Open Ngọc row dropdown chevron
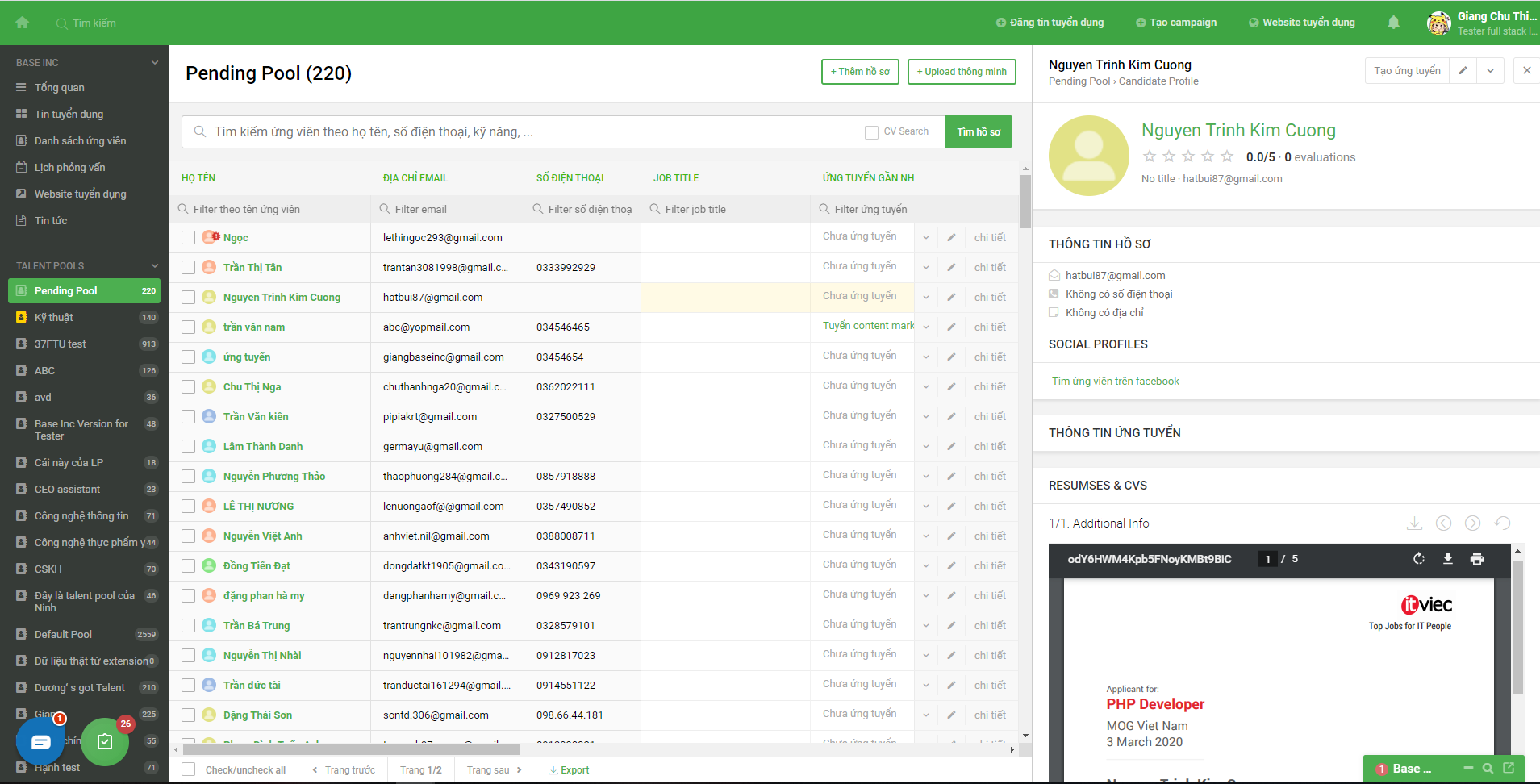 pos(926,237)
